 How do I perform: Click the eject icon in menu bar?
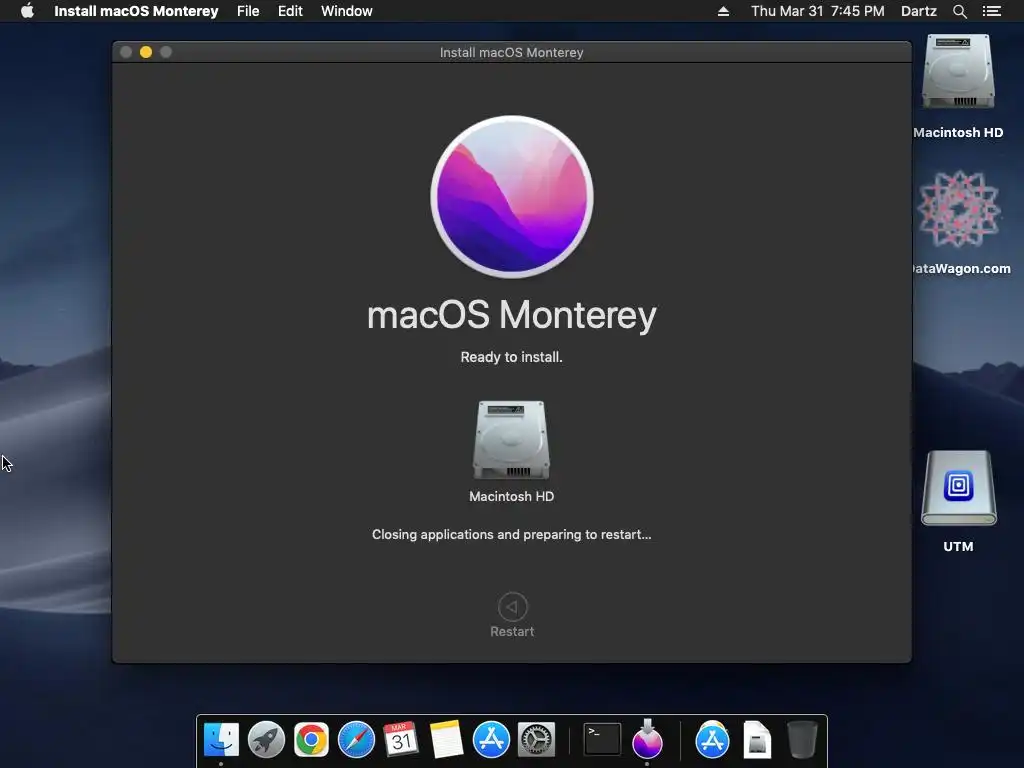tap(723, 11)
